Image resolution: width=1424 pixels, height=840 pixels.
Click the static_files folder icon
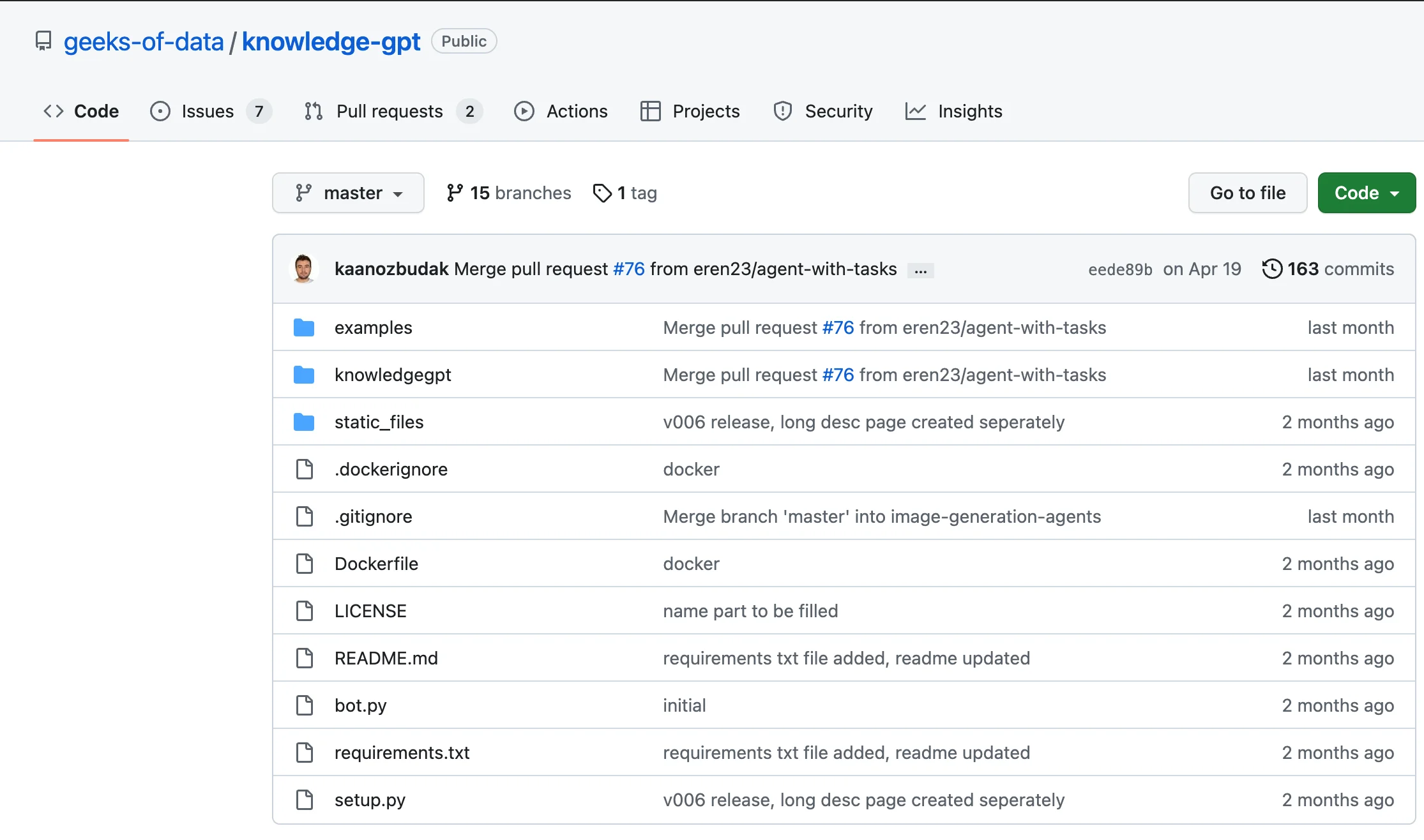coord(304,422)
